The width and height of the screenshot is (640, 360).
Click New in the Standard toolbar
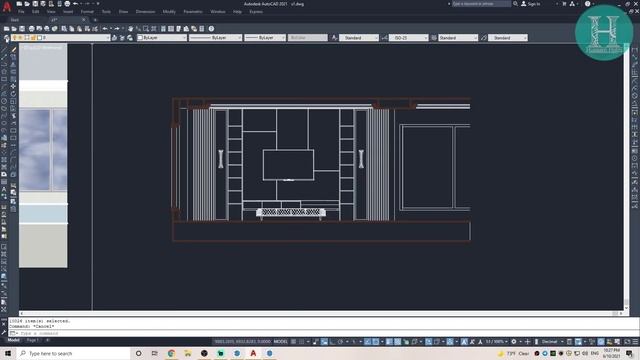[x=6, y=29]
